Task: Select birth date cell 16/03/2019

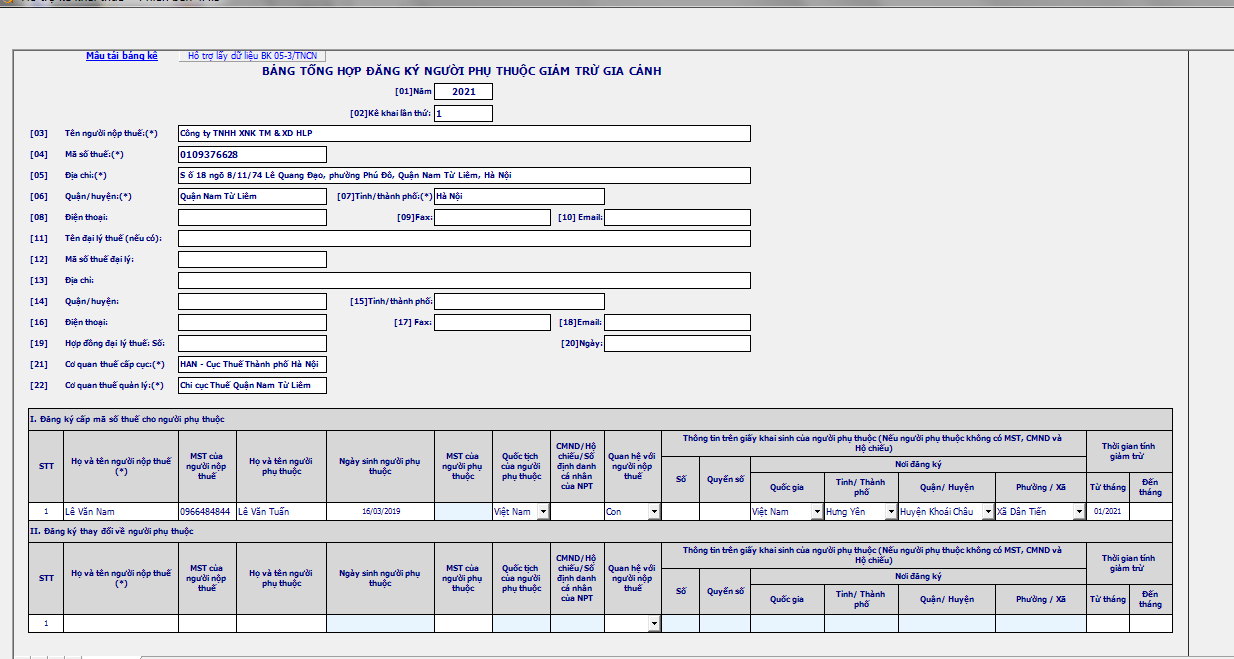Action: [380, 511]
